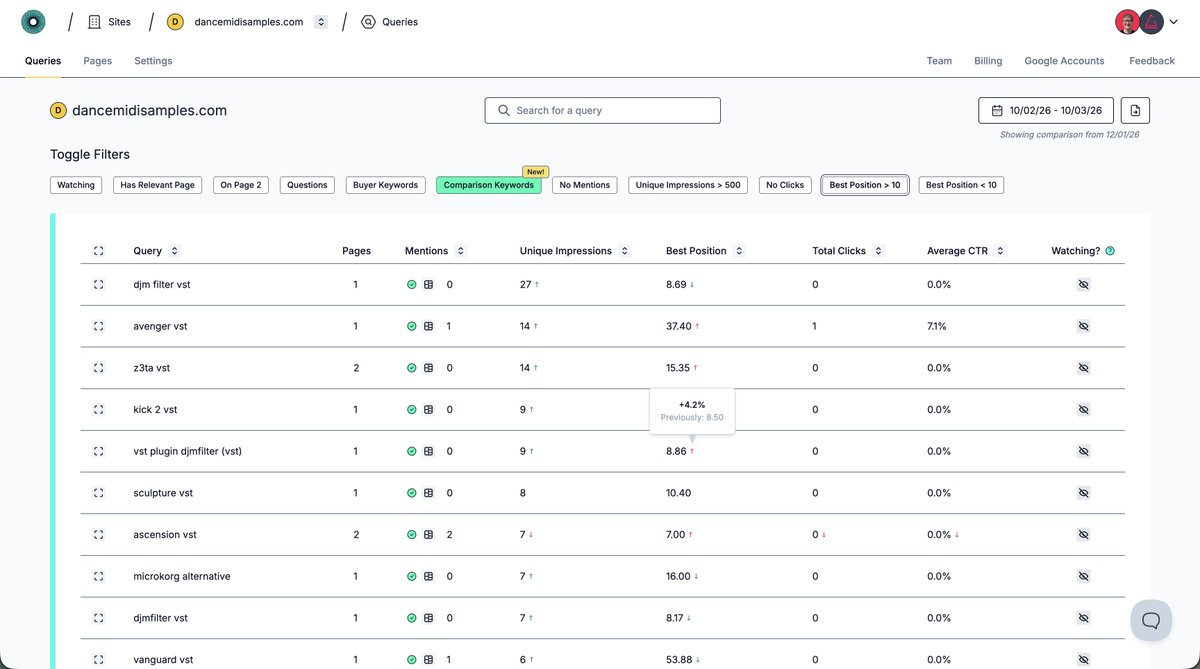Click the Search for a query field
Image resolution: width=1200 pixels, height=669 pixels.
click(x=602, y=110)
